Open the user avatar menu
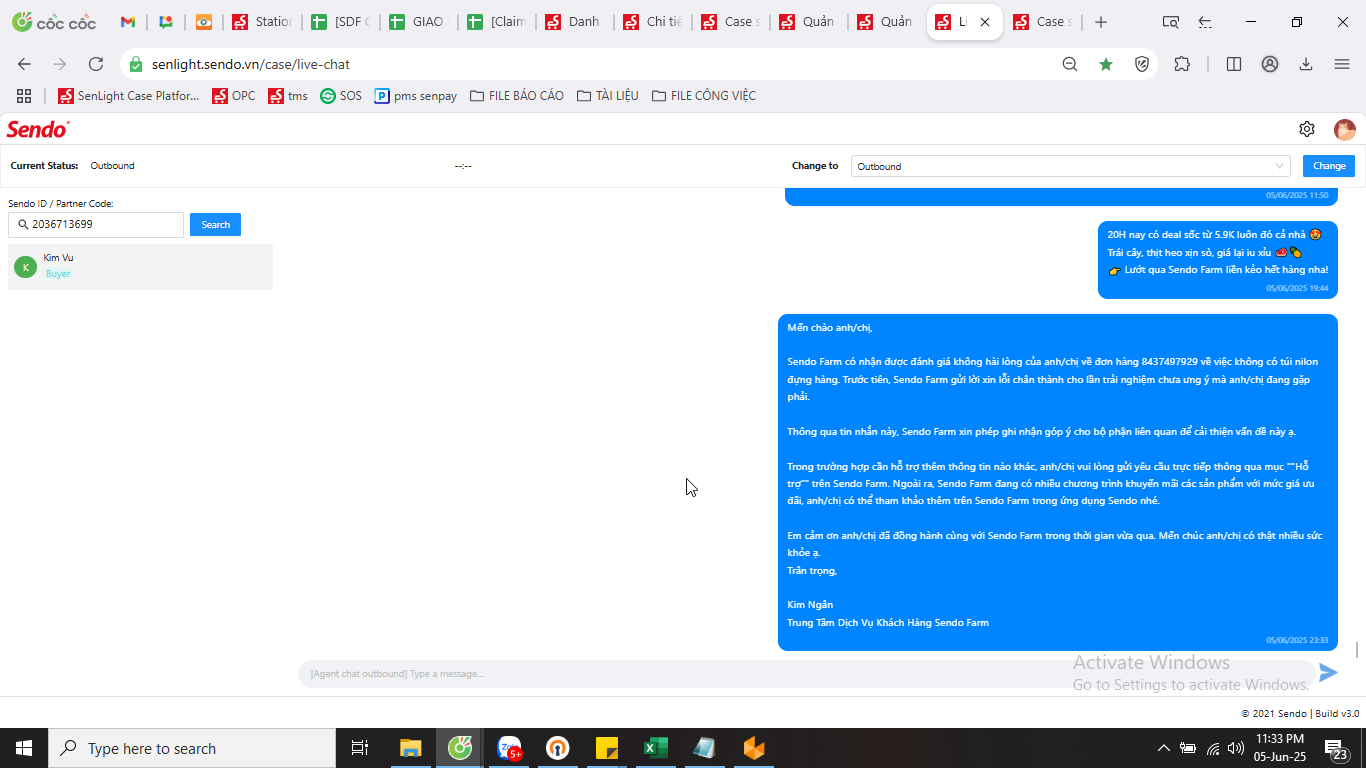This screenshot has height=768, width=1366. 1345,129
